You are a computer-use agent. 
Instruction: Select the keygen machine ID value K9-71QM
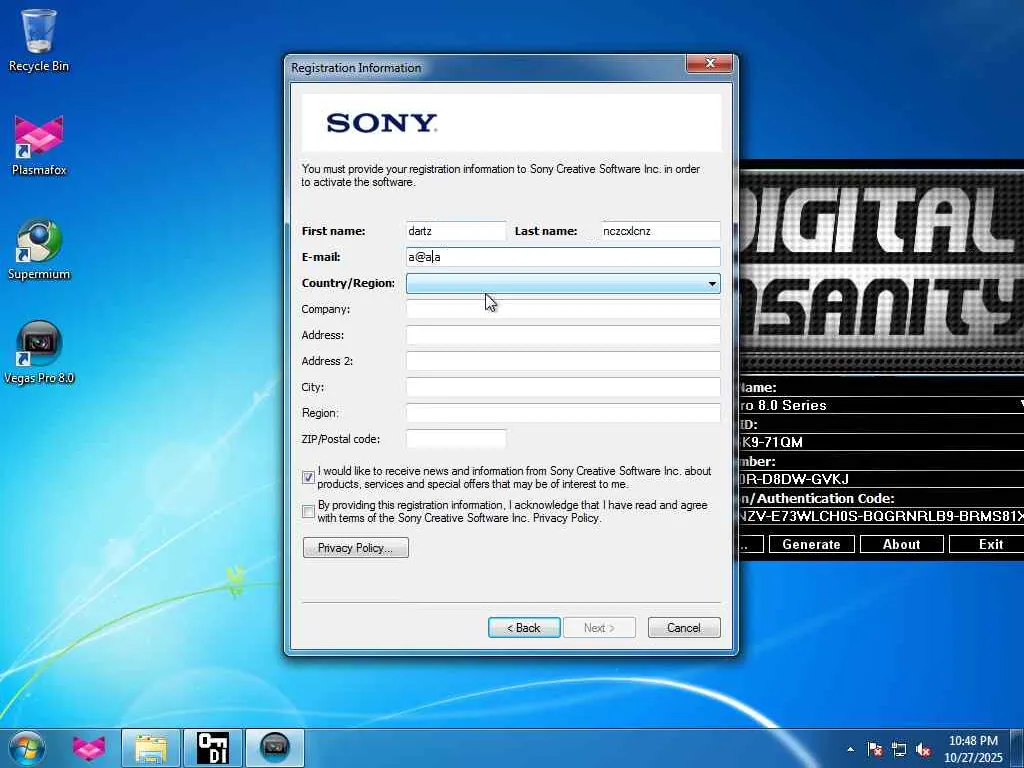point(882,442)
